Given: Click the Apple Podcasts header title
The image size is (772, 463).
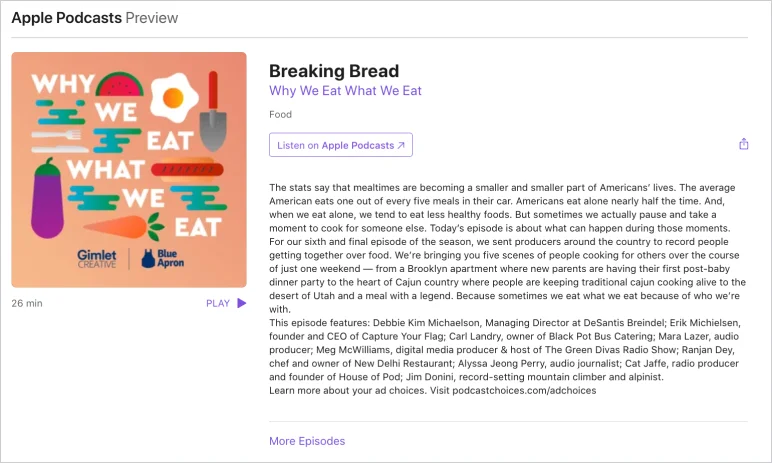Looking at the screenshot, I should tap(66, 18).
